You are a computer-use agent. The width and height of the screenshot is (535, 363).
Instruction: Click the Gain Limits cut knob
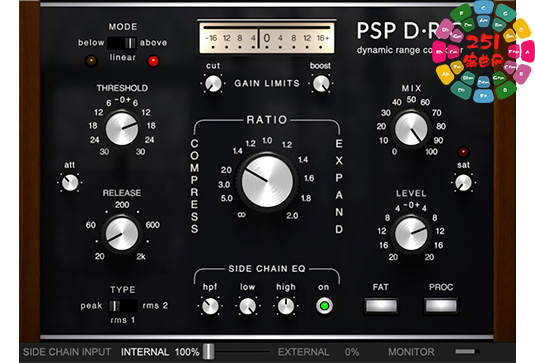(213, 84)
